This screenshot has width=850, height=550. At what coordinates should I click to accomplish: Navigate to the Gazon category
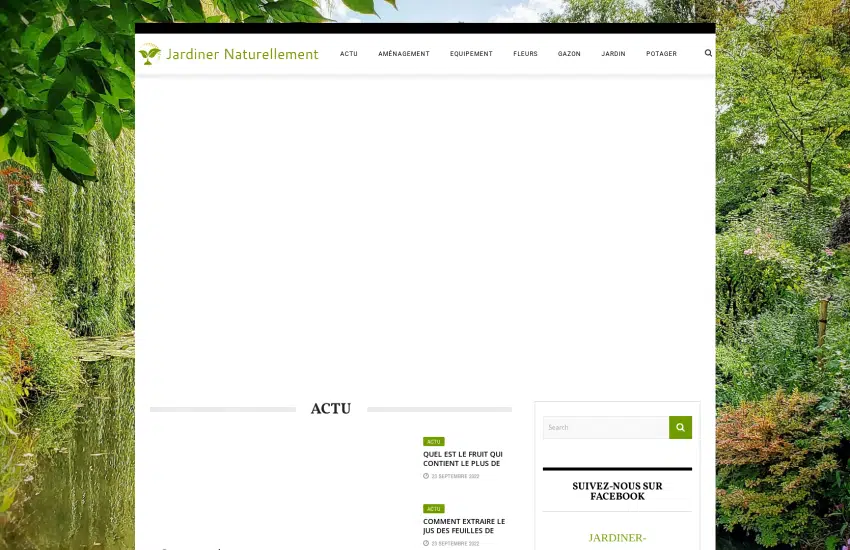click(x=569, y=54)
